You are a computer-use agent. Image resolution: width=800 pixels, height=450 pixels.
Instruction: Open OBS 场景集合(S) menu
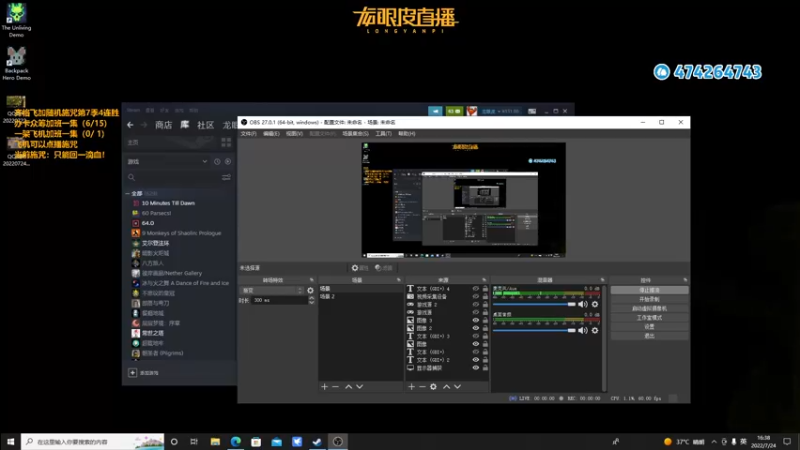click(355, 134)
